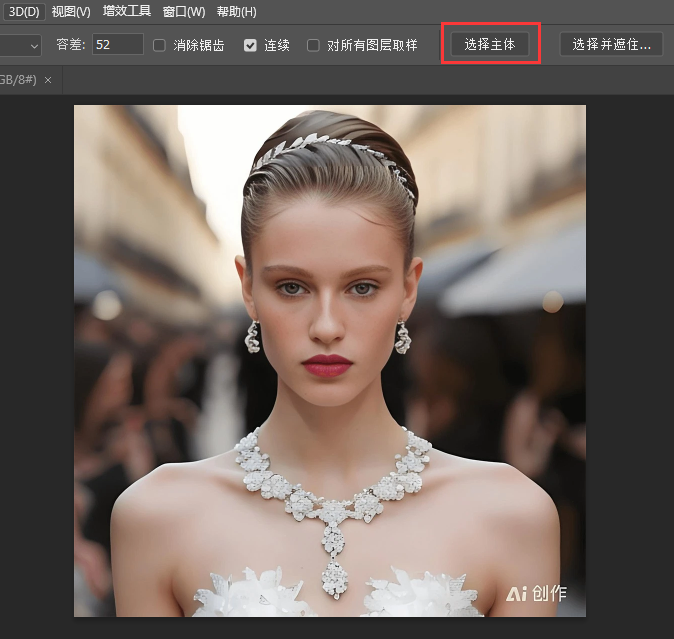Click the portrait image on the canvas
This screenshot has height=639, width=674.
click(330, 361)
